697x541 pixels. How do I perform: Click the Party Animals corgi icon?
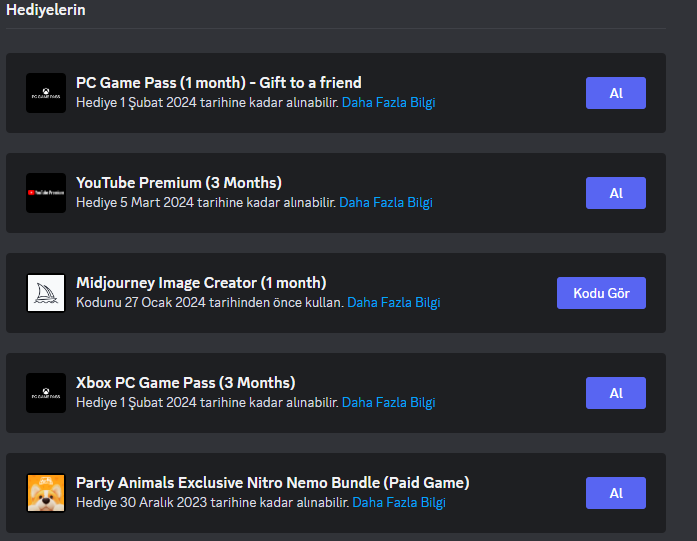click(46, 493)
